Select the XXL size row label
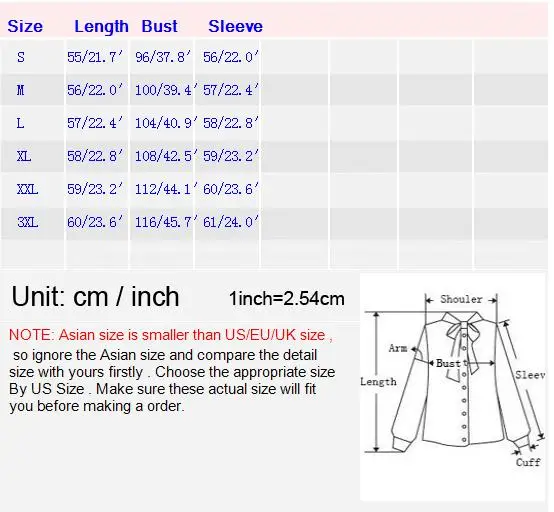The width and height of the screenshot is (554, 512). click(27, 189)
